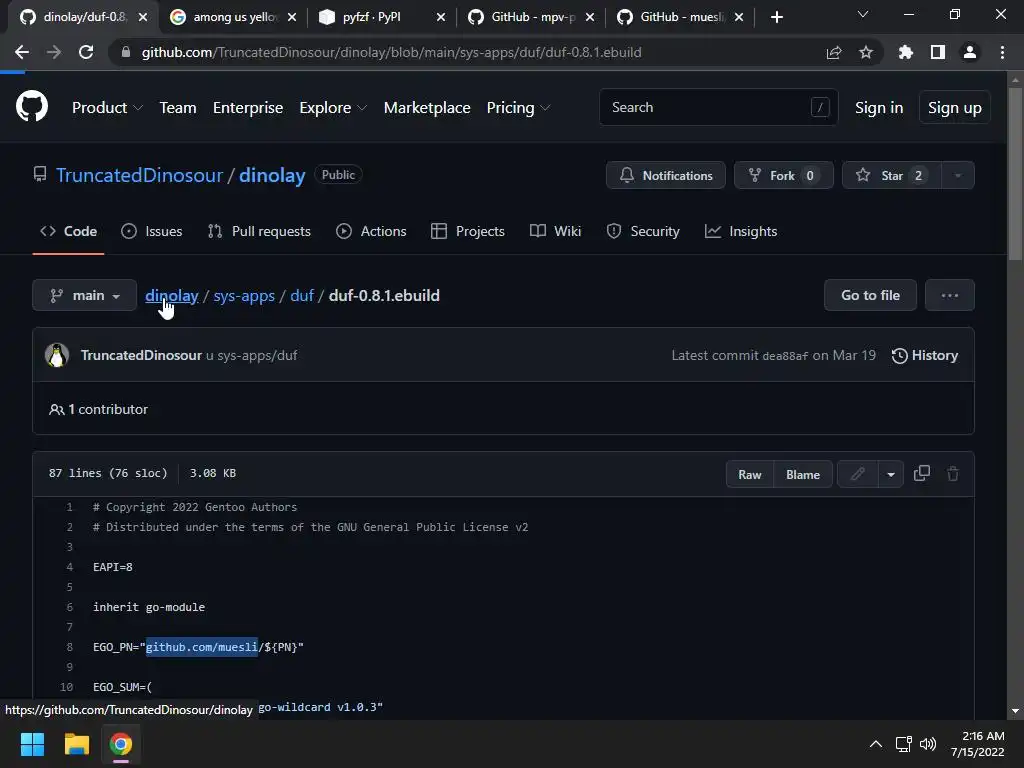Share this page via the address-bar share icon

834,52
